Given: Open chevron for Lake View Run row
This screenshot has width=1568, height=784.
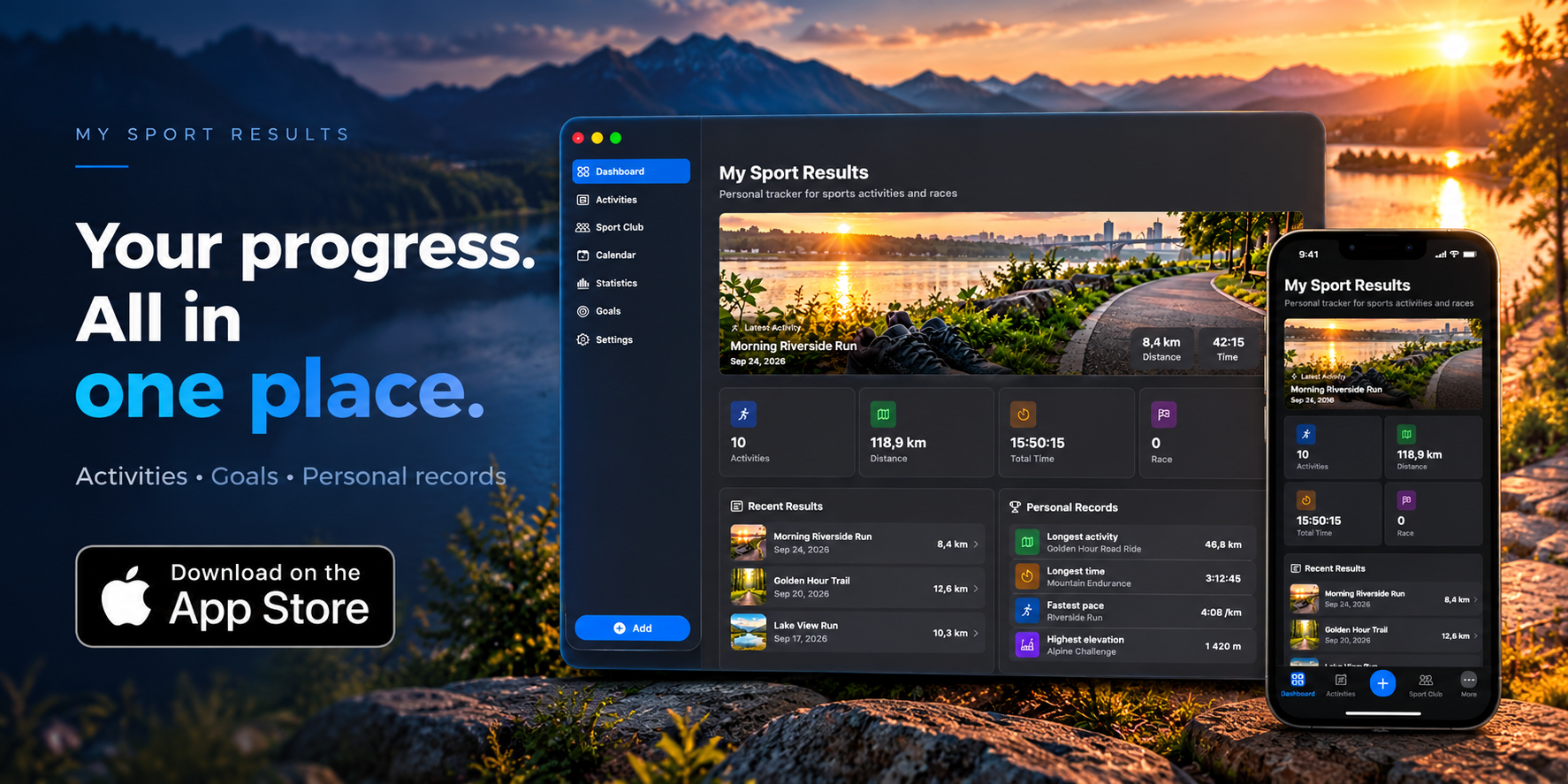Looking at the screenshot, I should (976, 633).
